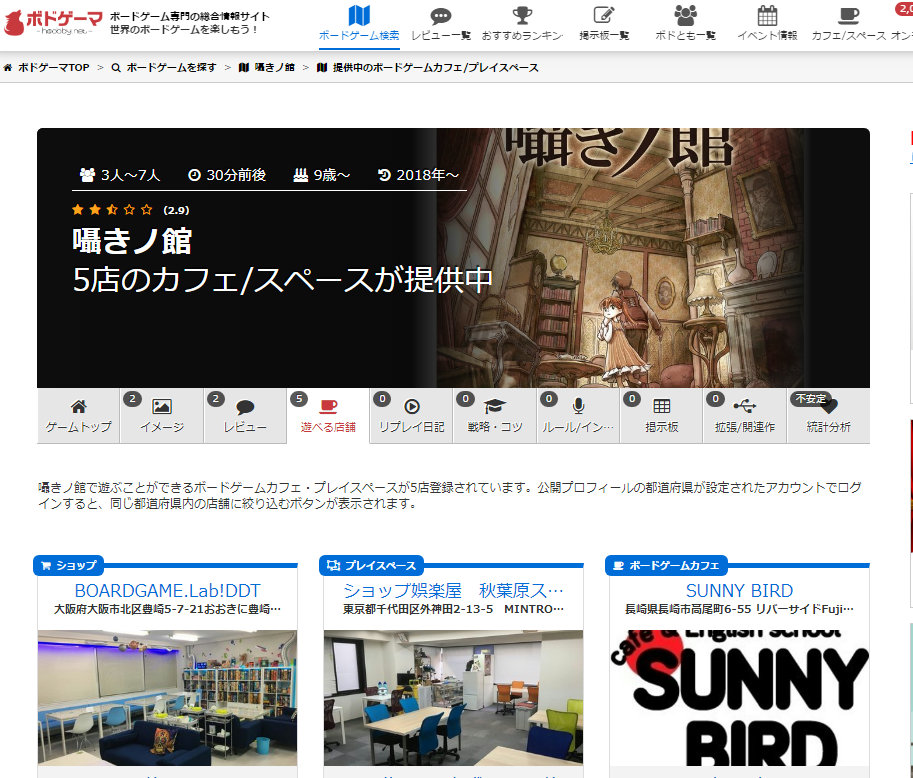
Task: Switch to the リプレイ日記 tab
Action: pyautogui.click(x=412, y=416)
